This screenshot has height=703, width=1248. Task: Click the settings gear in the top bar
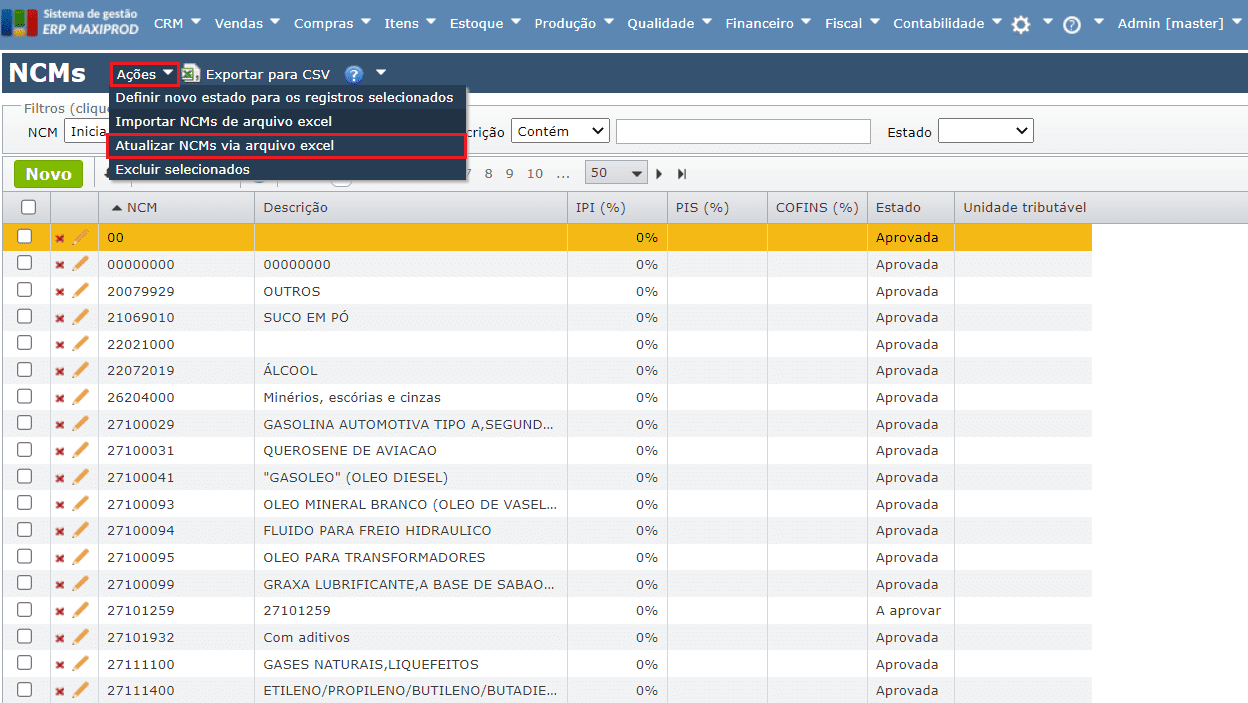tap(1022, 22)
